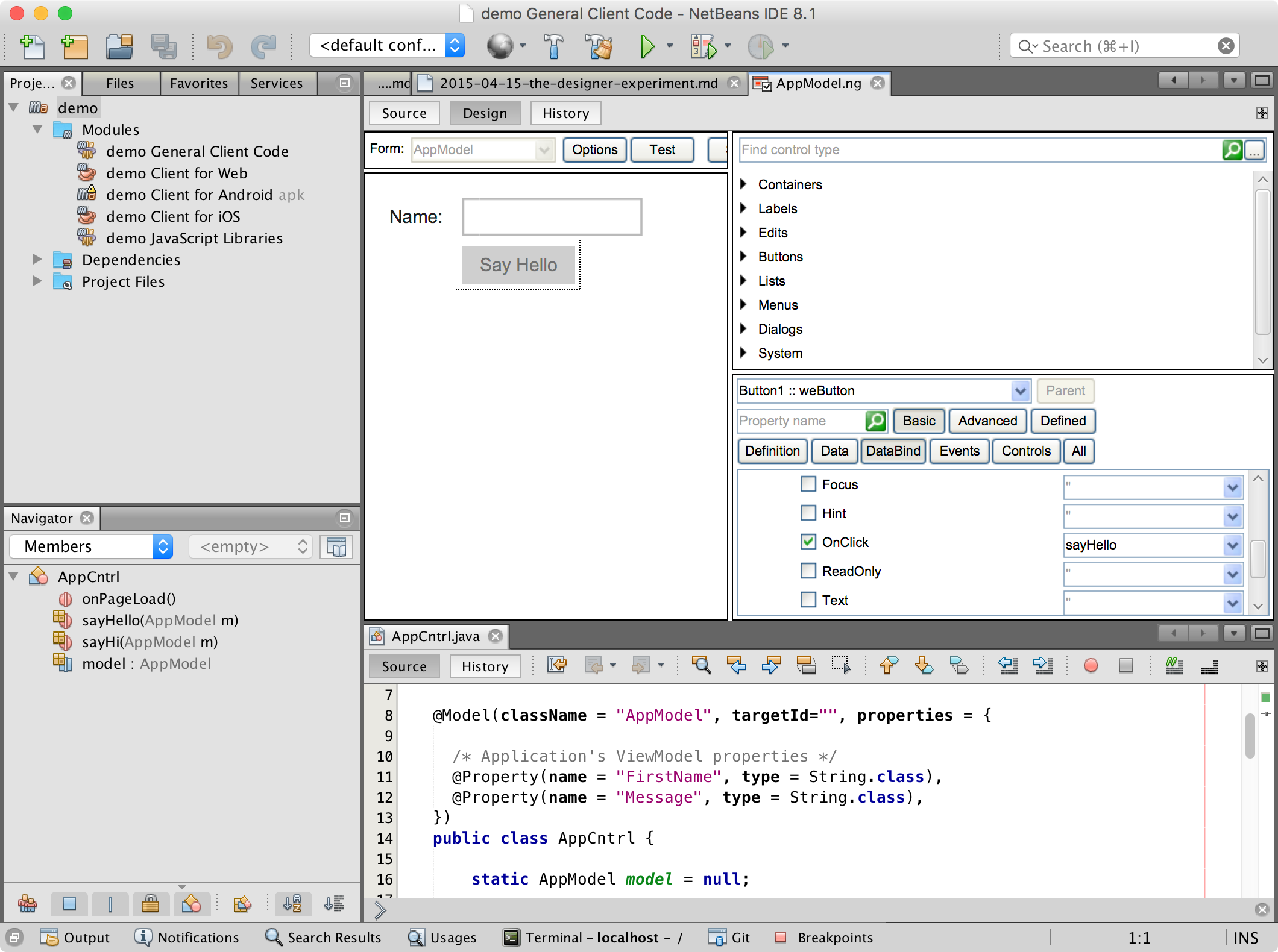Open the 2015-04-15-the-designer-experiment.md tab

coord(578,83)
